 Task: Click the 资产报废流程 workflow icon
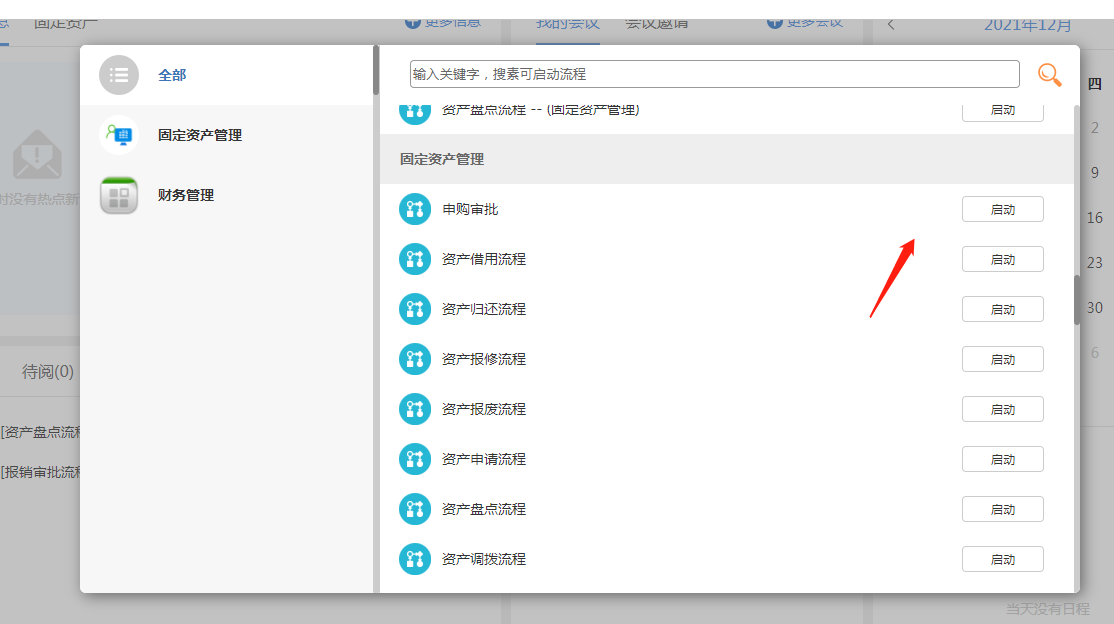(415, 409)
